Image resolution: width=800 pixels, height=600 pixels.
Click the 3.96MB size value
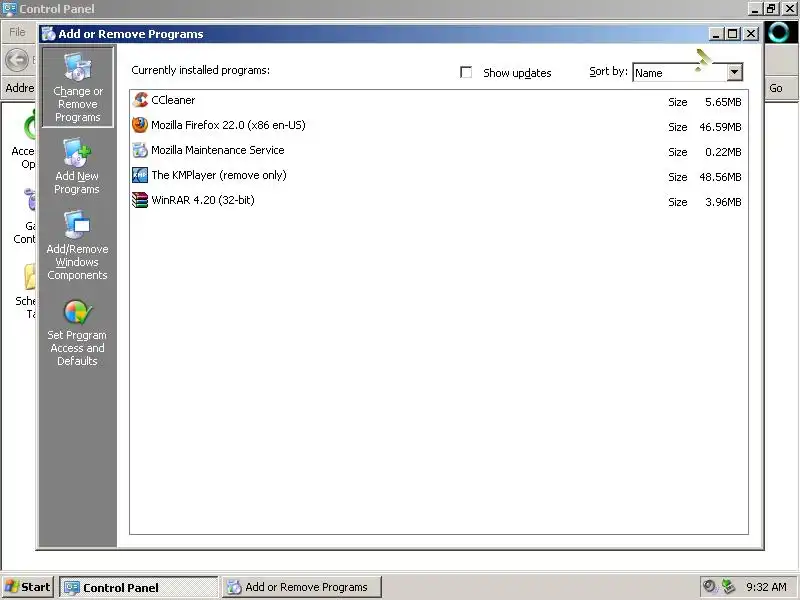click(723, 202)
